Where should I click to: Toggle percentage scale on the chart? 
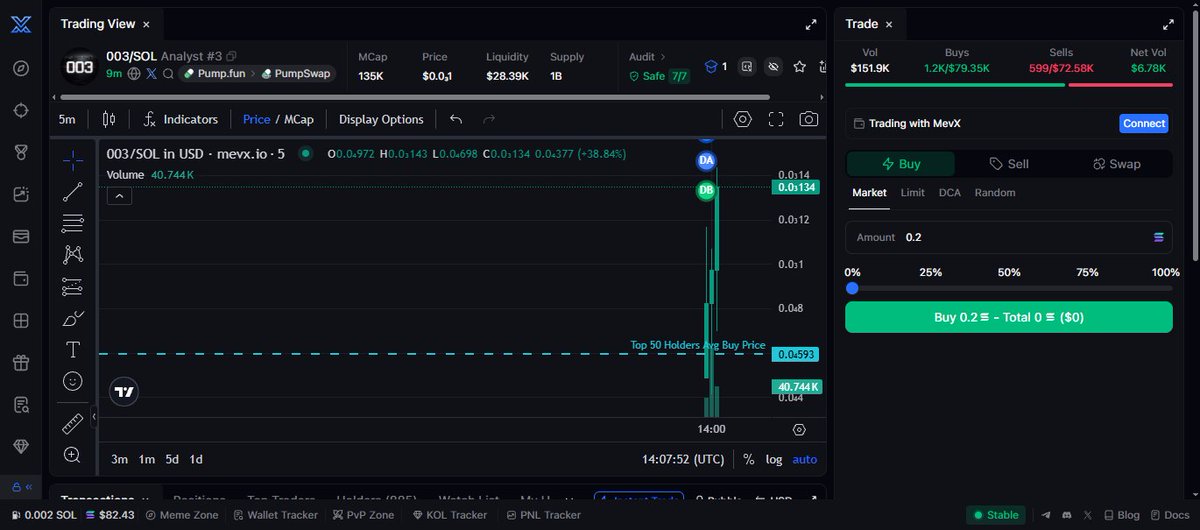[x=748, y=459]
